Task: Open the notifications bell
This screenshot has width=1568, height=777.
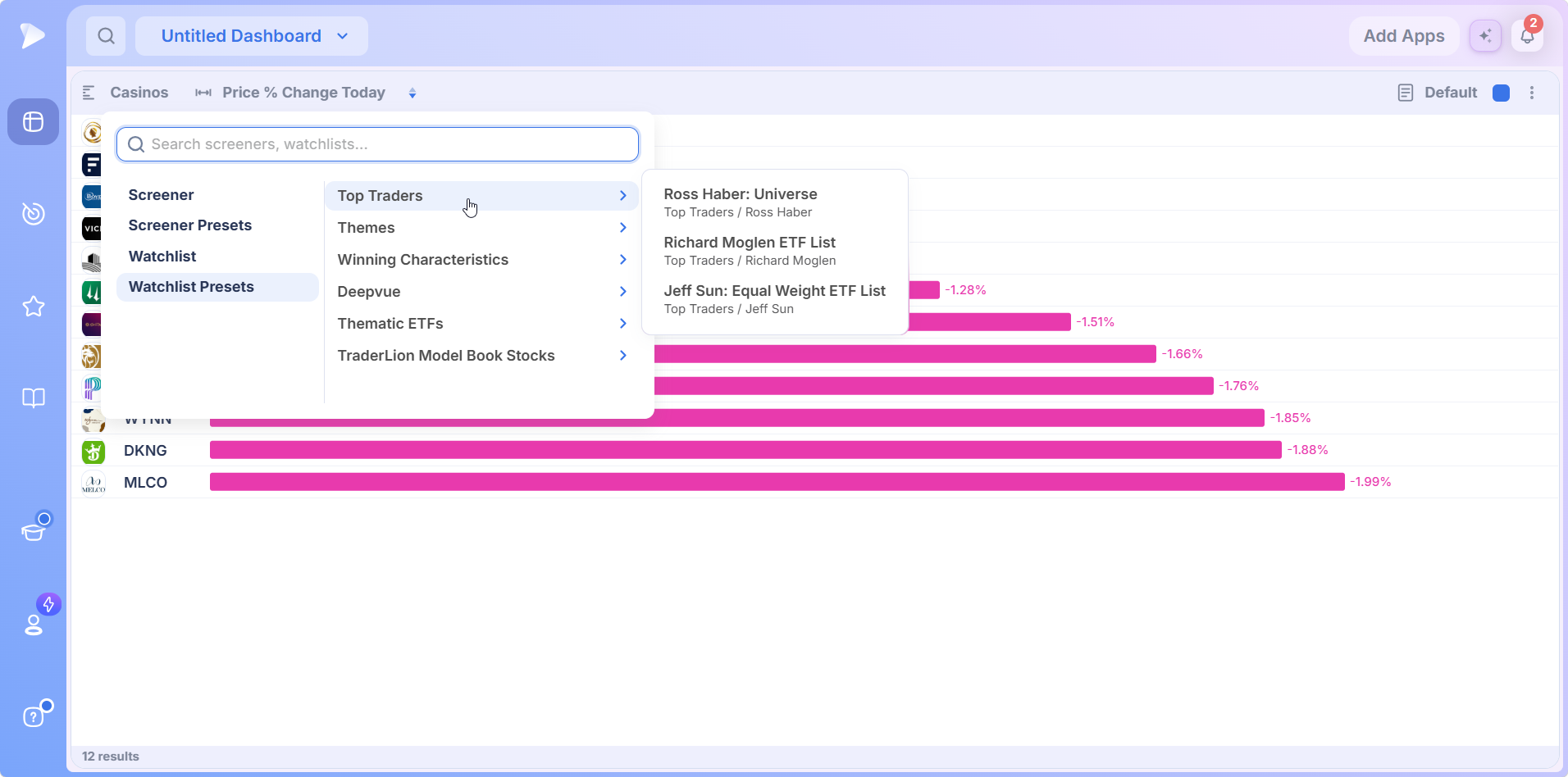Action: click(x=1527, y=36)
